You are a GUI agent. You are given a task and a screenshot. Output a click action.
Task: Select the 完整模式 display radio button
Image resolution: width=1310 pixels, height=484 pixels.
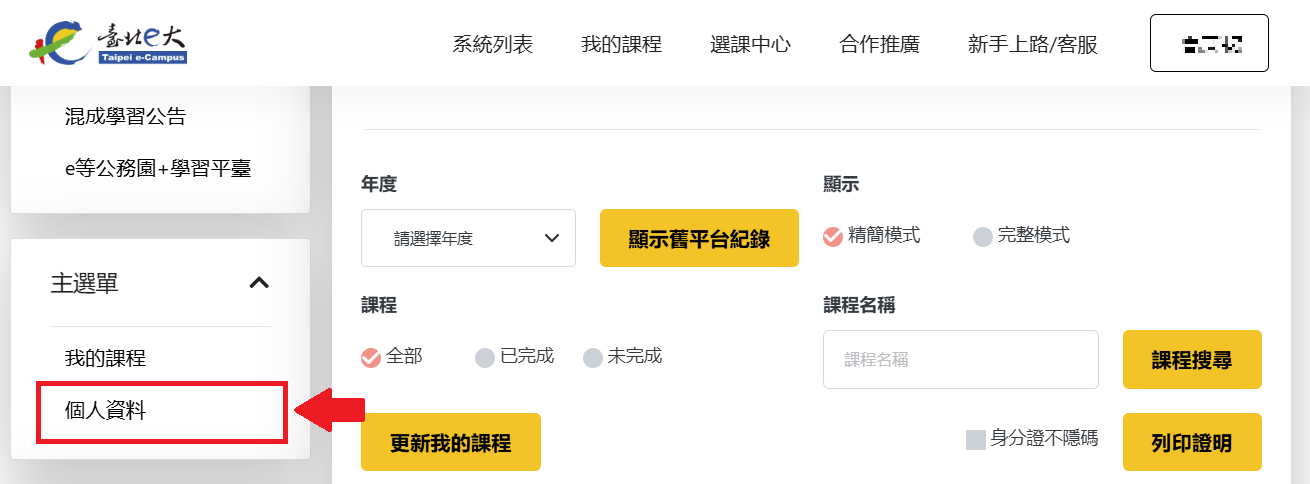point(983,237)
